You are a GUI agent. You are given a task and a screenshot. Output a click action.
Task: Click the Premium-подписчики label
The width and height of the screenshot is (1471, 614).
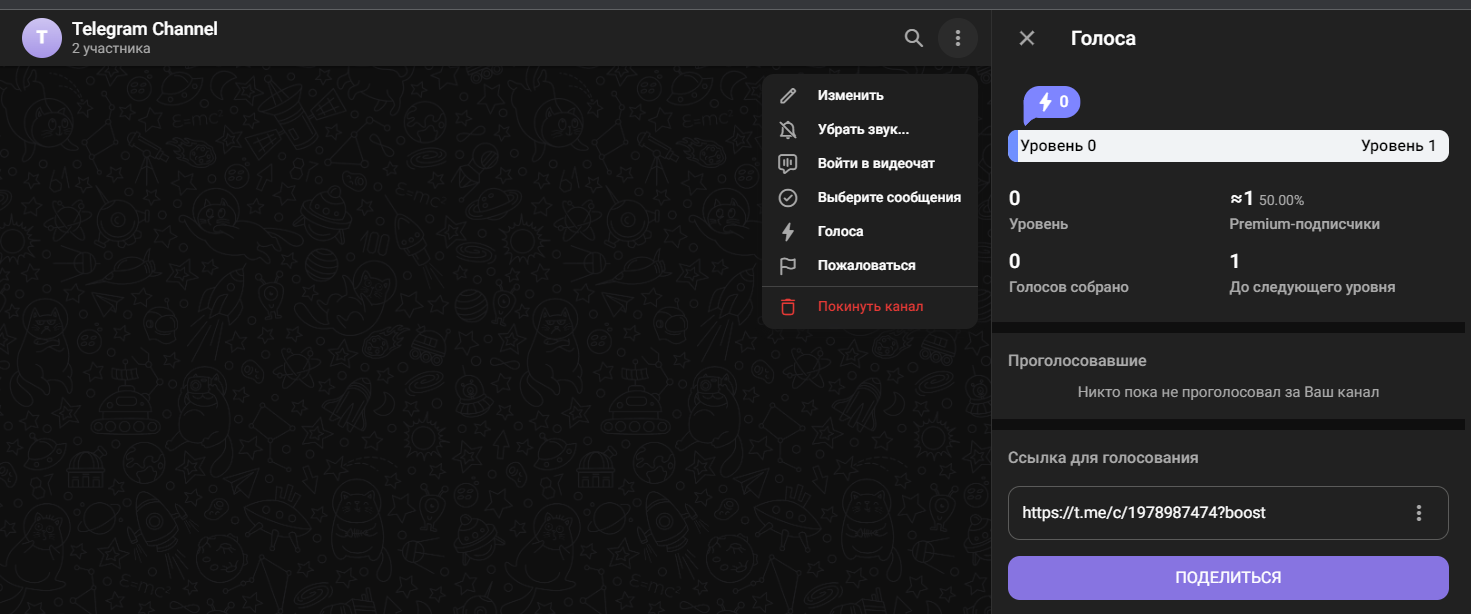1304,224
